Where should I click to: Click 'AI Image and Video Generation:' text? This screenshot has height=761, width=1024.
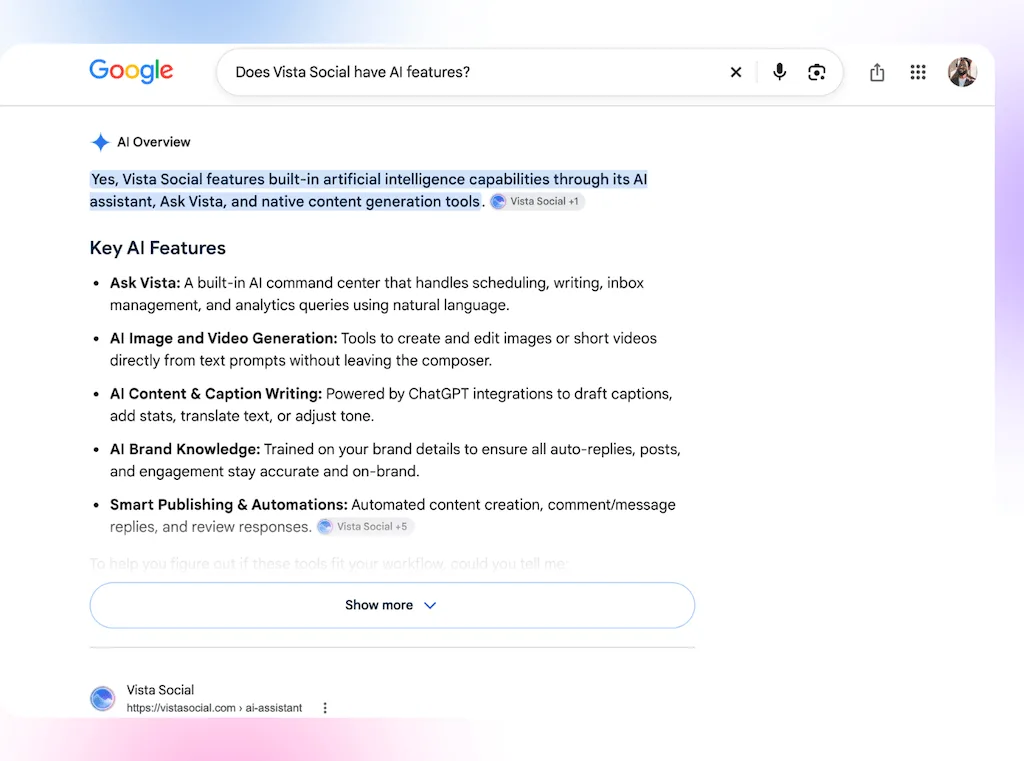pyautogui.click(x=223, y=338)
